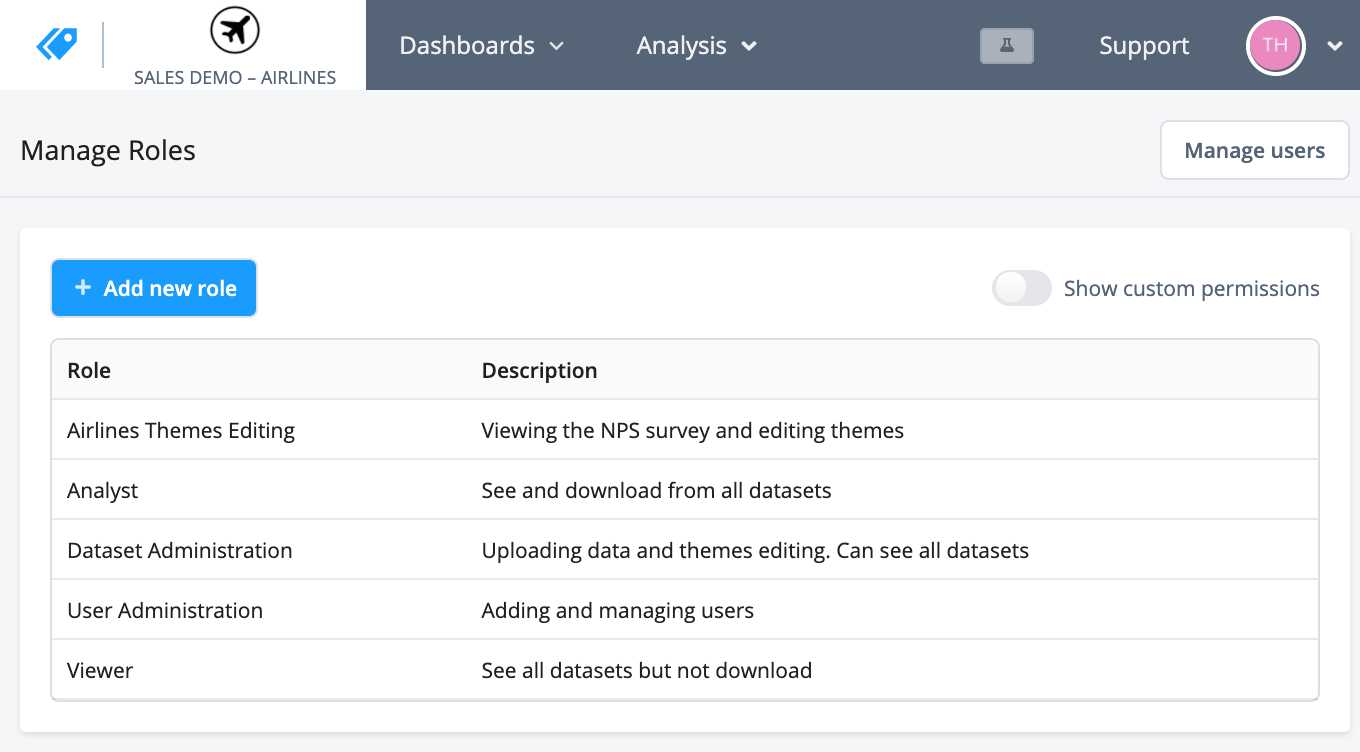
Task: Click the Manage users button
Action: point(1254,151)
